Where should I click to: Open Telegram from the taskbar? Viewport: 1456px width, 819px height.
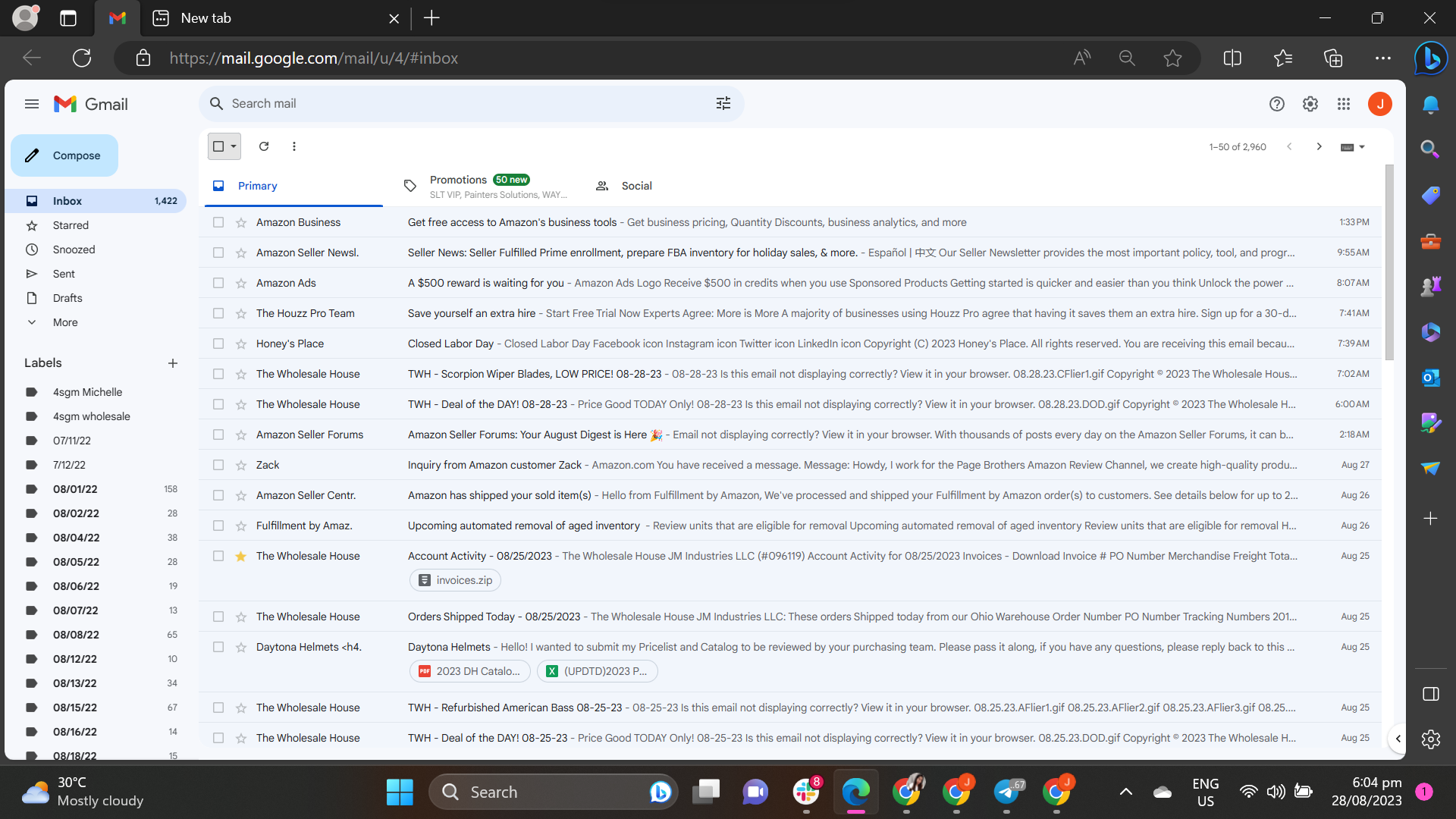pyautogui.click(x=1007, y=792)
